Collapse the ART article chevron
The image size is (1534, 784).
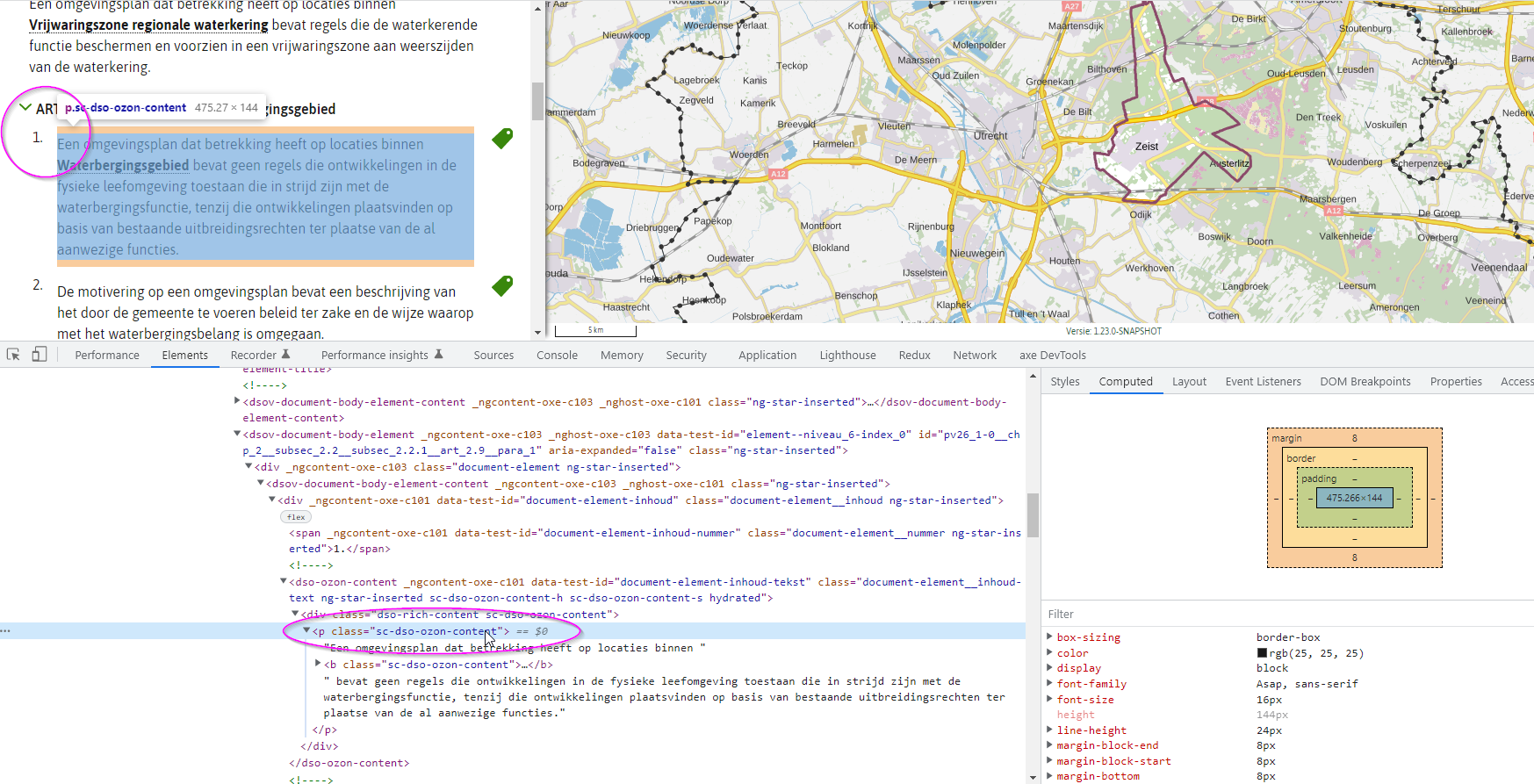click(25, 108)
